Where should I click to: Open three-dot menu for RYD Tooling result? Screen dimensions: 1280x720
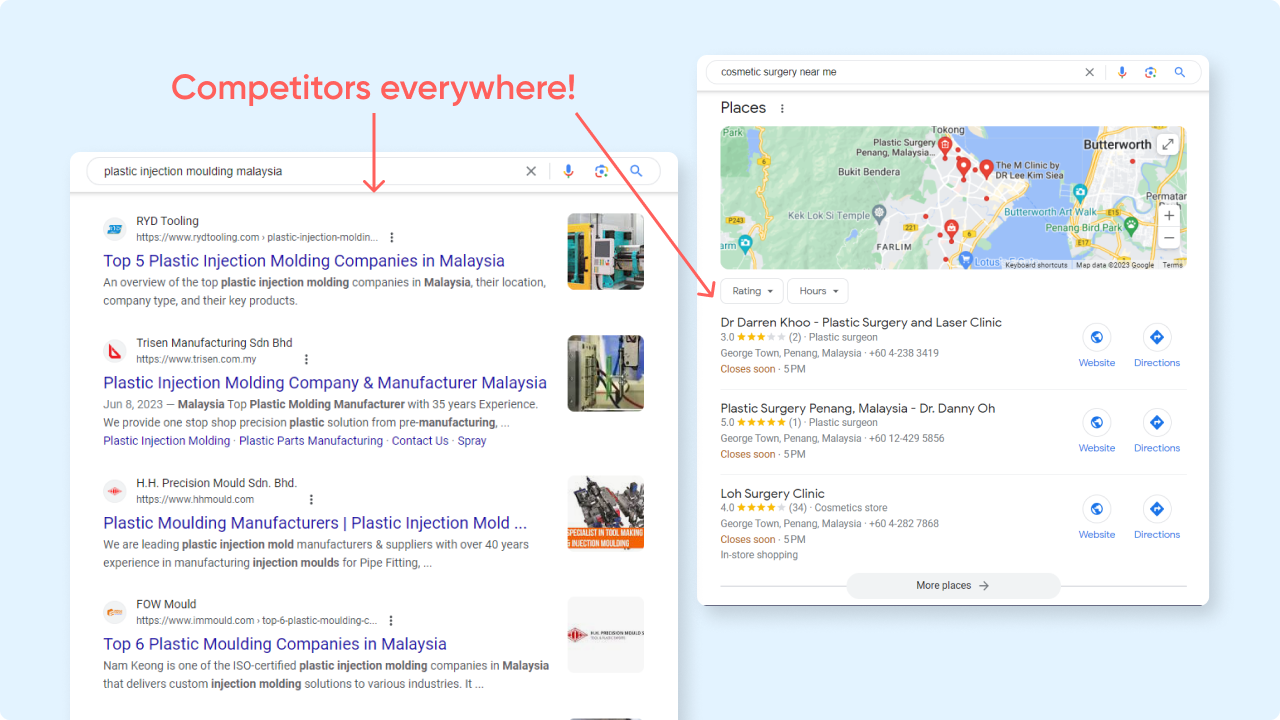click(392, 238)
